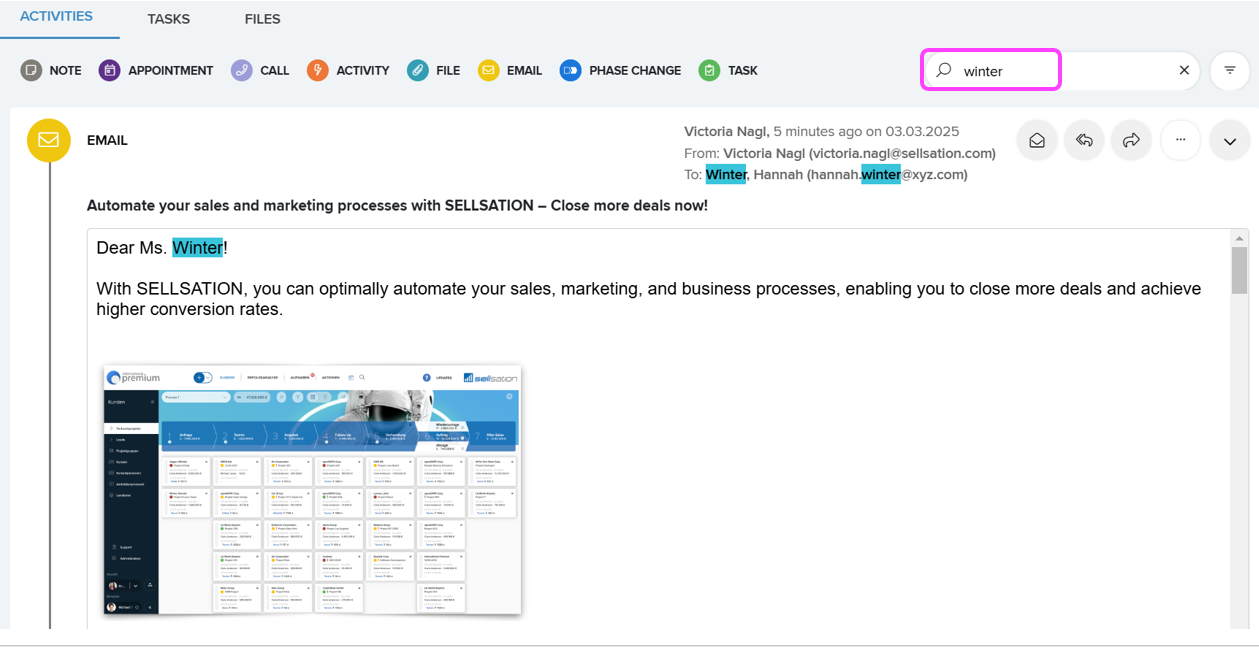Open the FILES tab

[x=262, y=19]
